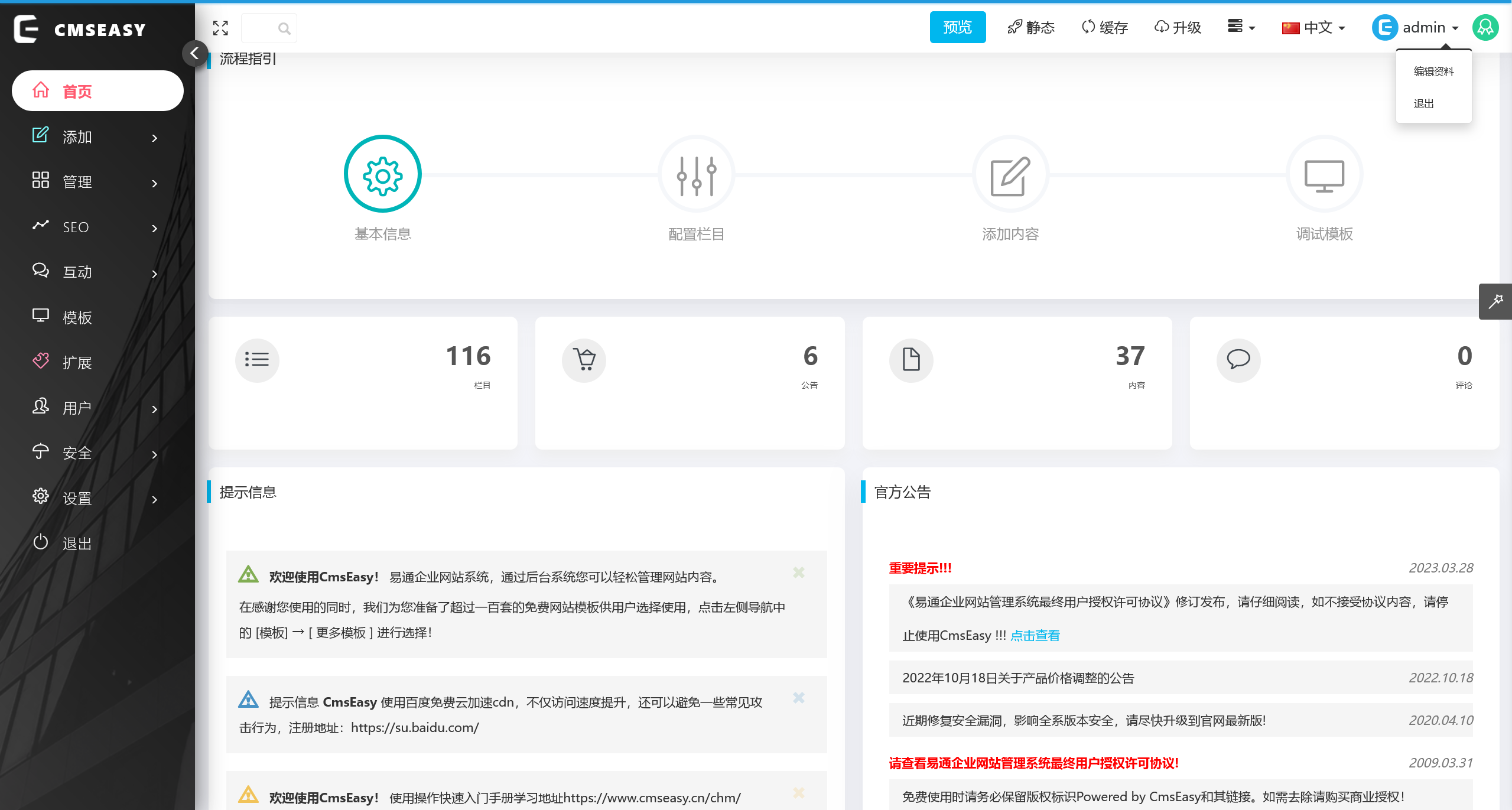
Task: Click the 添加内容 edit step icon
Action: pyautogui.click(x=1010, y=174)
